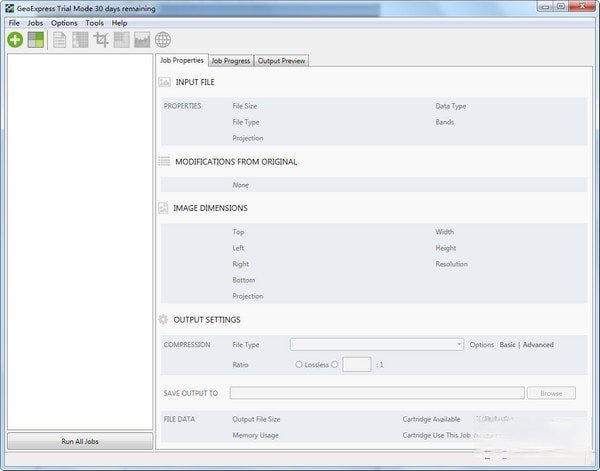Select the Crop tool icon
Viewport: 600px width, 471px height.
[101, 40]
